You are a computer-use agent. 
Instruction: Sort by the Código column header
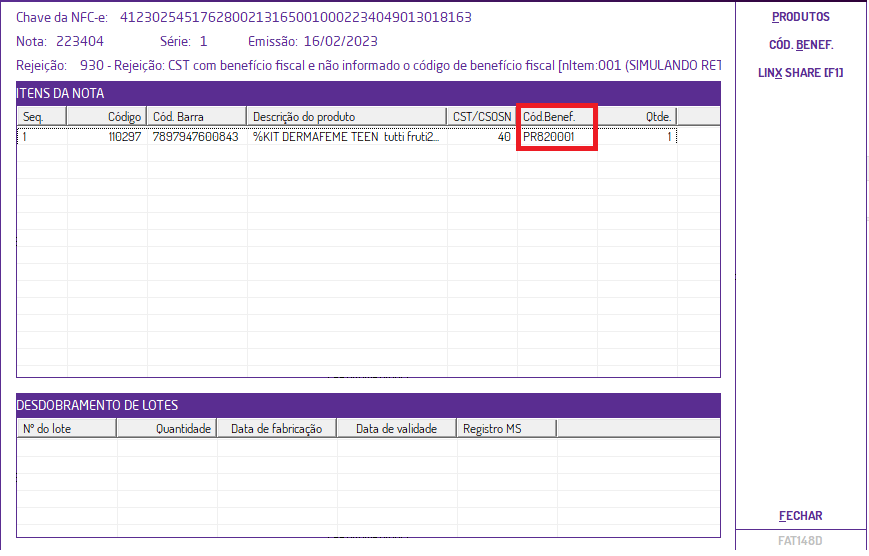(x=107, y=117)
